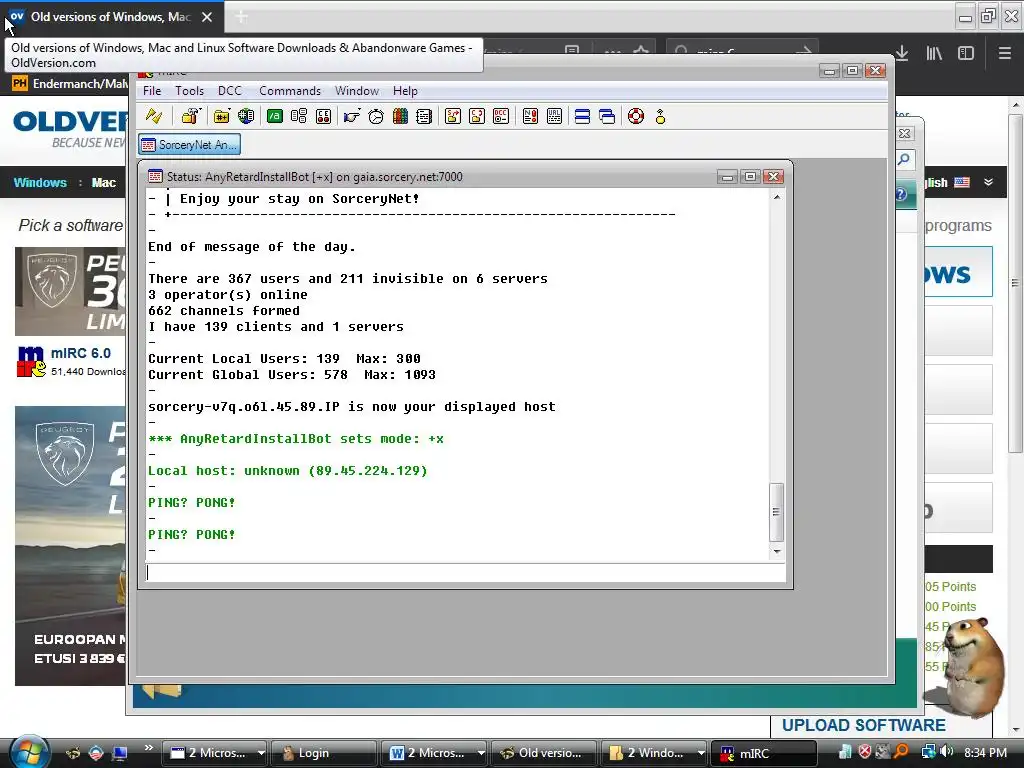
Task: Click the UPLOAD SOFTWARE link
Action: [x=863, y=726]
